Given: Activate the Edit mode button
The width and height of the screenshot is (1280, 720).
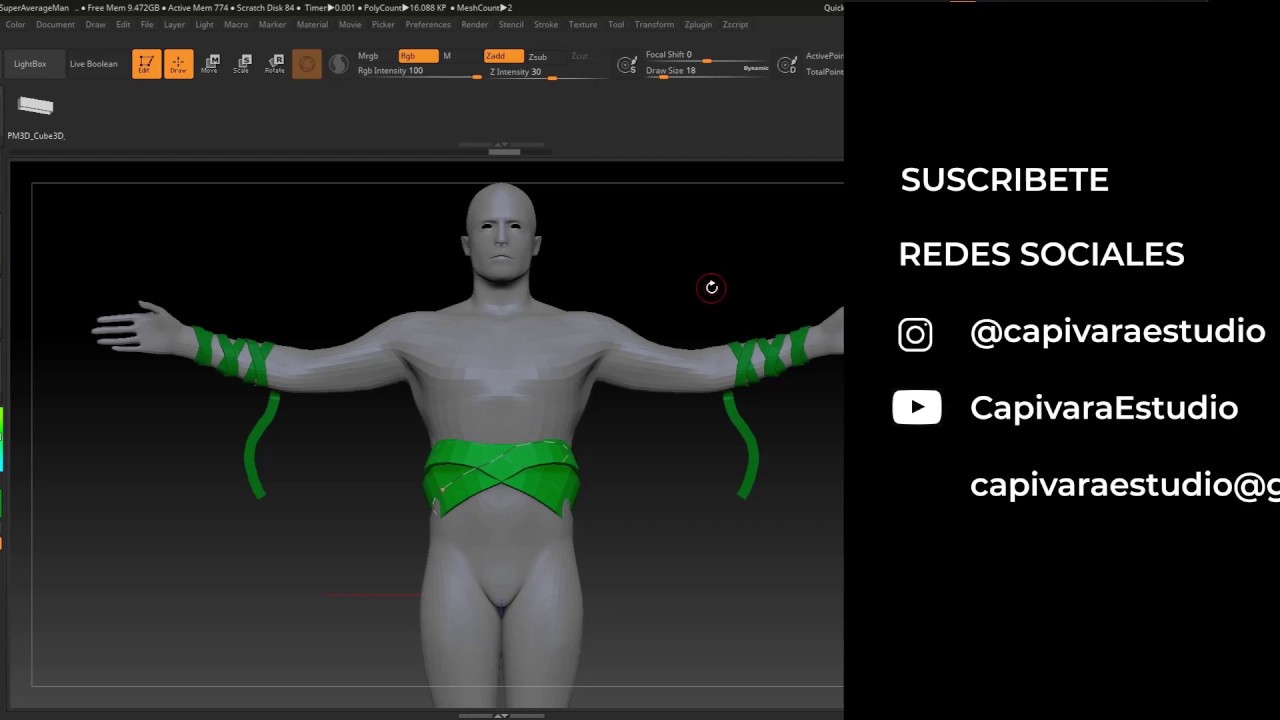Looking at the screenshot, I should [146, 64].
